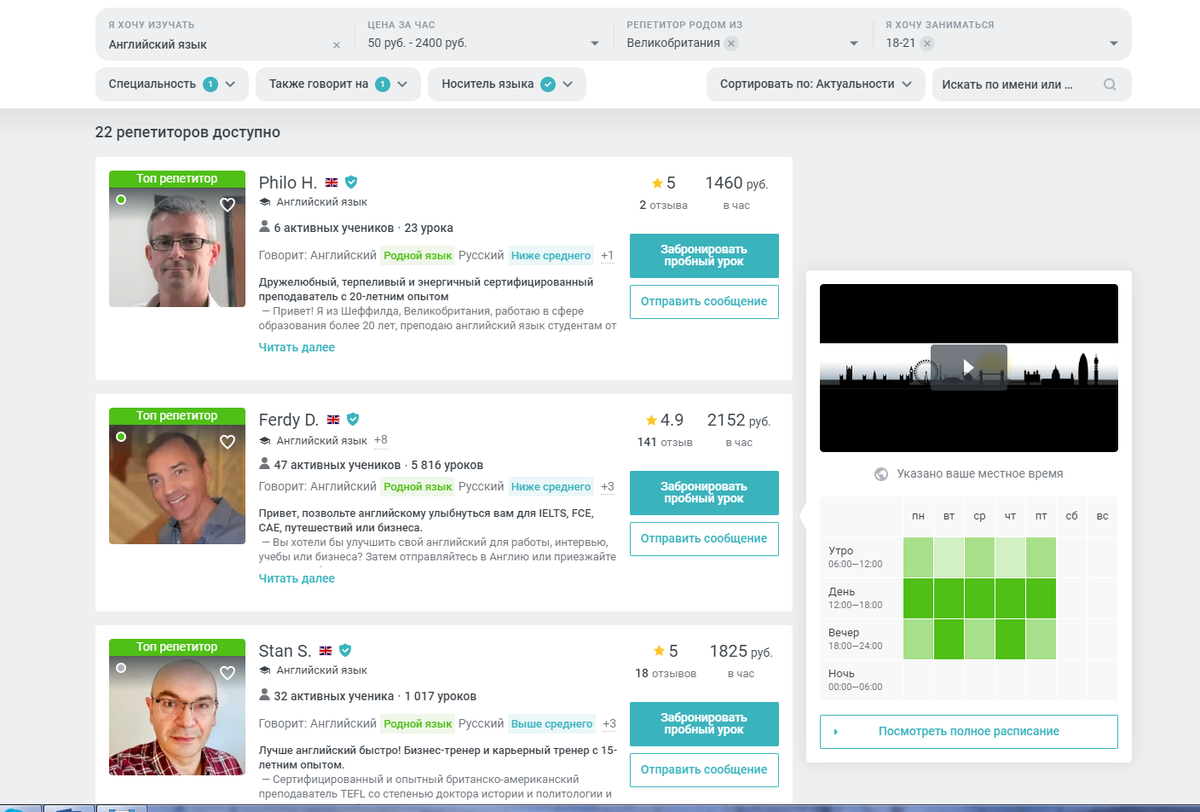
Task: Expand +8 more subjects for Ferdy D.
Action: pos(381,440)
